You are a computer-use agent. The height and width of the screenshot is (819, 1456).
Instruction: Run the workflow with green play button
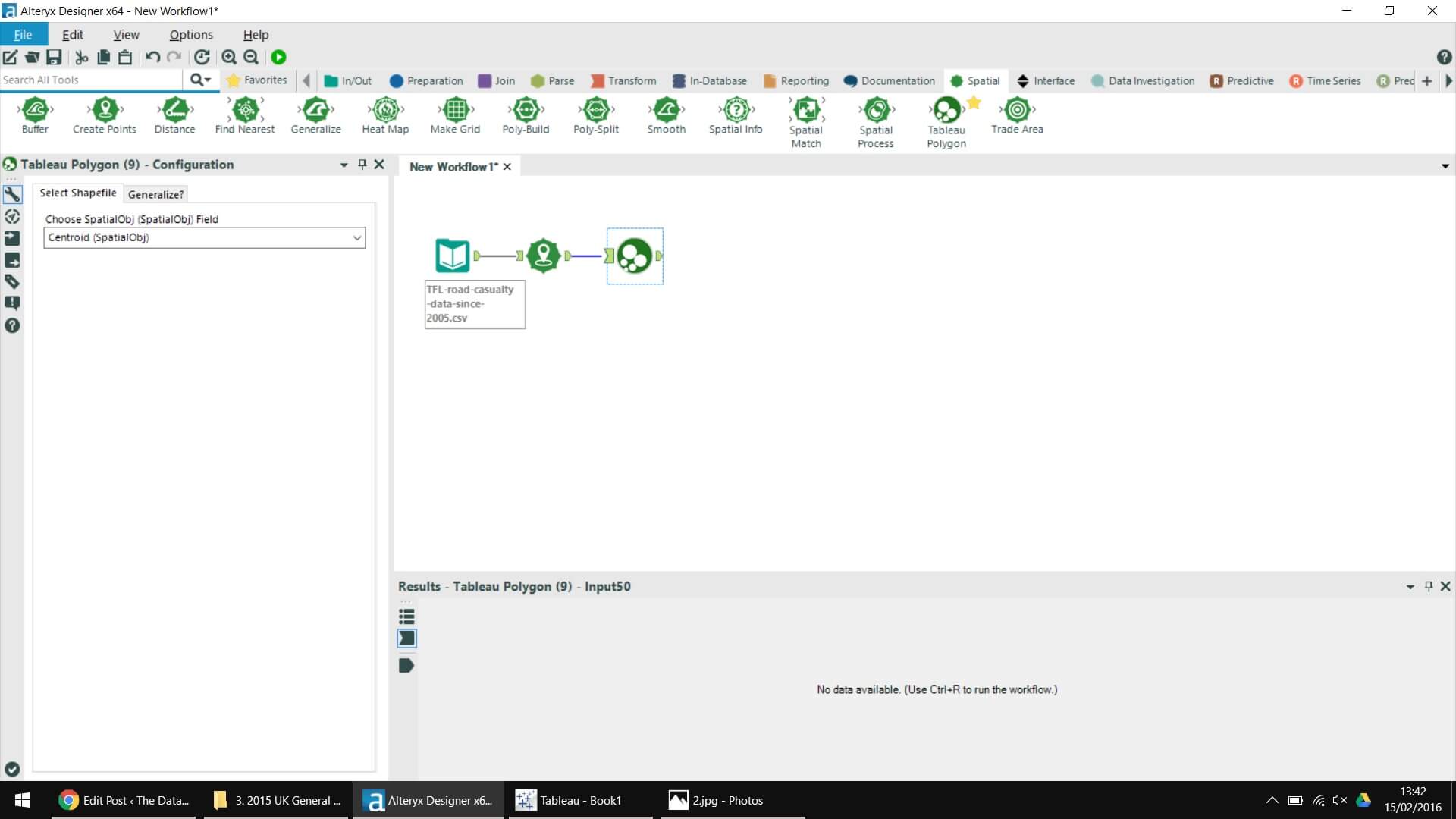coord(278,57)
